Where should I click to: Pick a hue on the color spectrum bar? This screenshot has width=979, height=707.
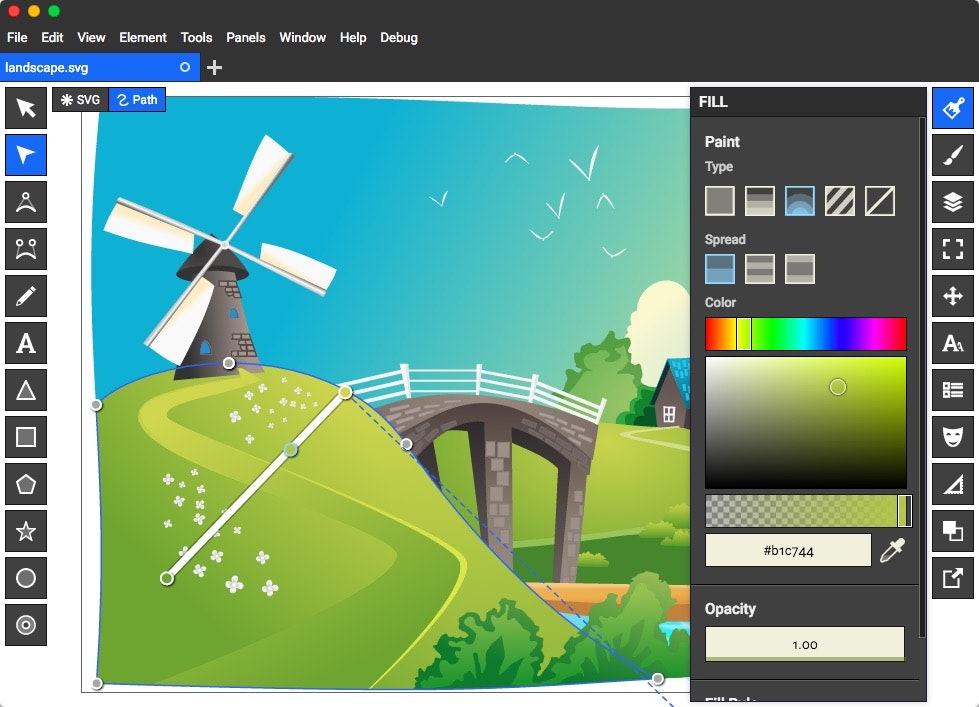pos(806,333)
